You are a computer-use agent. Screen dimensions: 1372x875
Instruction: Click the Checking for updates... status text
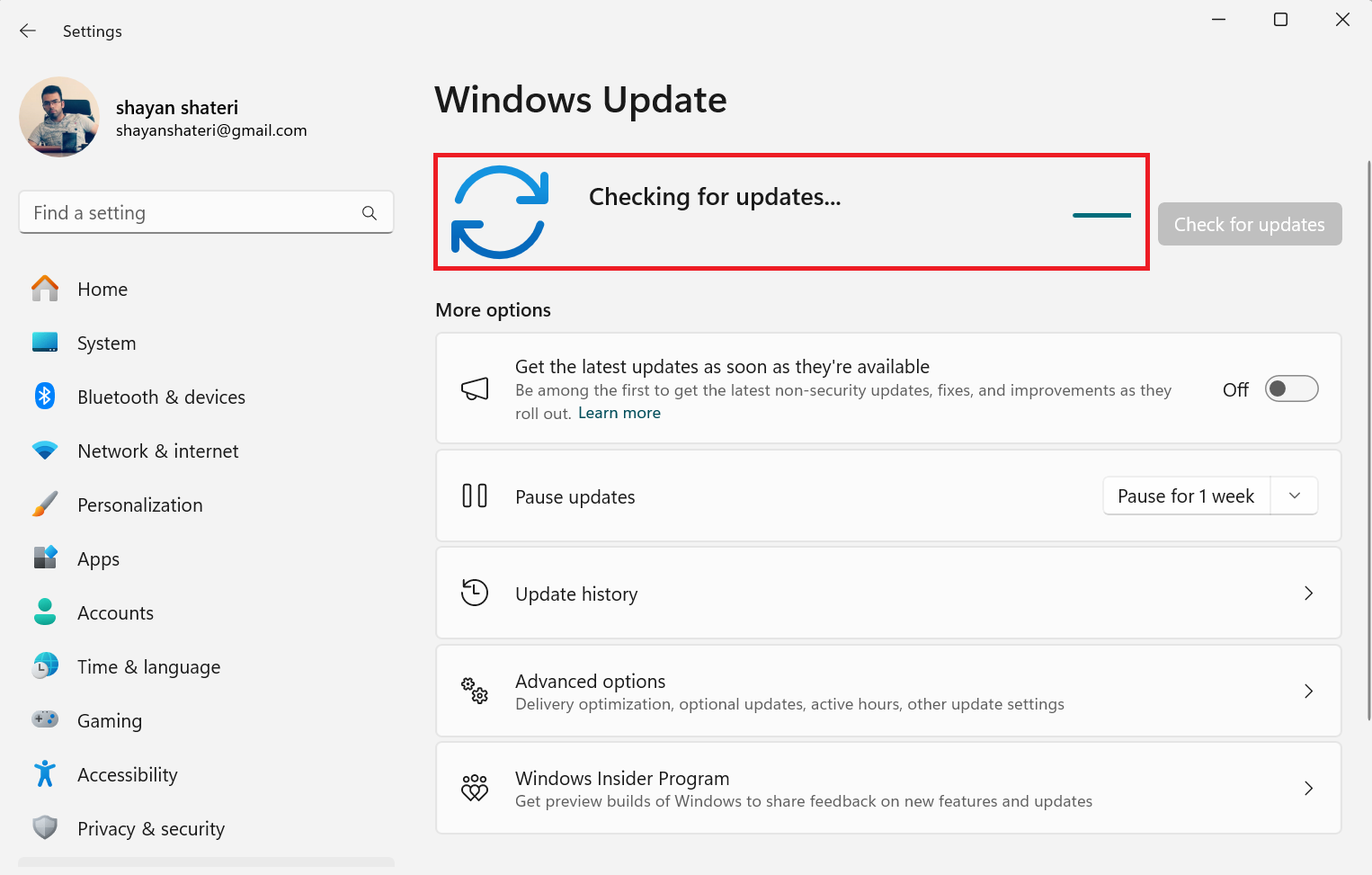pyautogui.click(x=715, y=197)
